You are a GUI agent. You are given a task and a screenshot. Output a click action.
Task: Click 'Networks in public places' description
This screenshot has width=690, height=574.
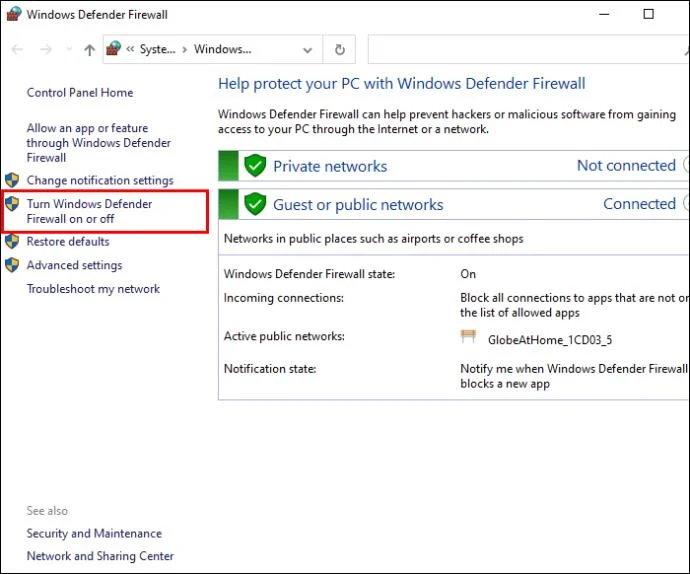374,239
